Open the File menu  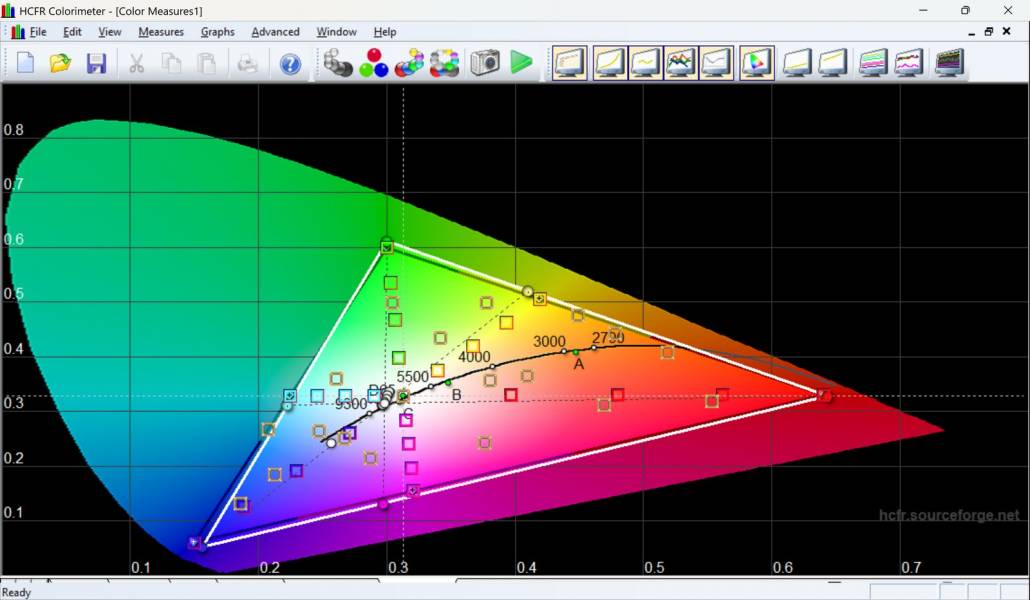tap(37, 32)
